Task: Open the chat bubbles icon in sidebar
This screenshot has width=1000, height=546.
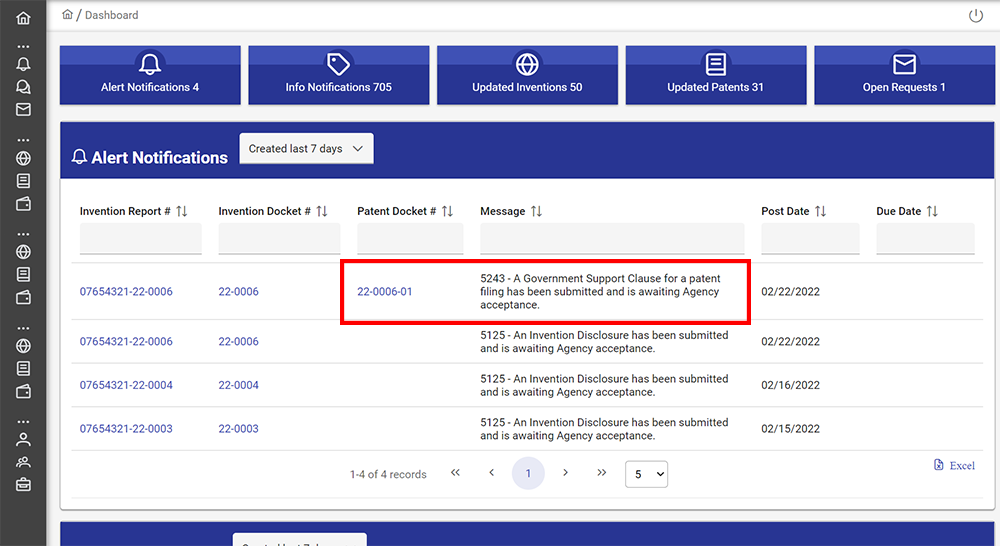Action: 23,87
